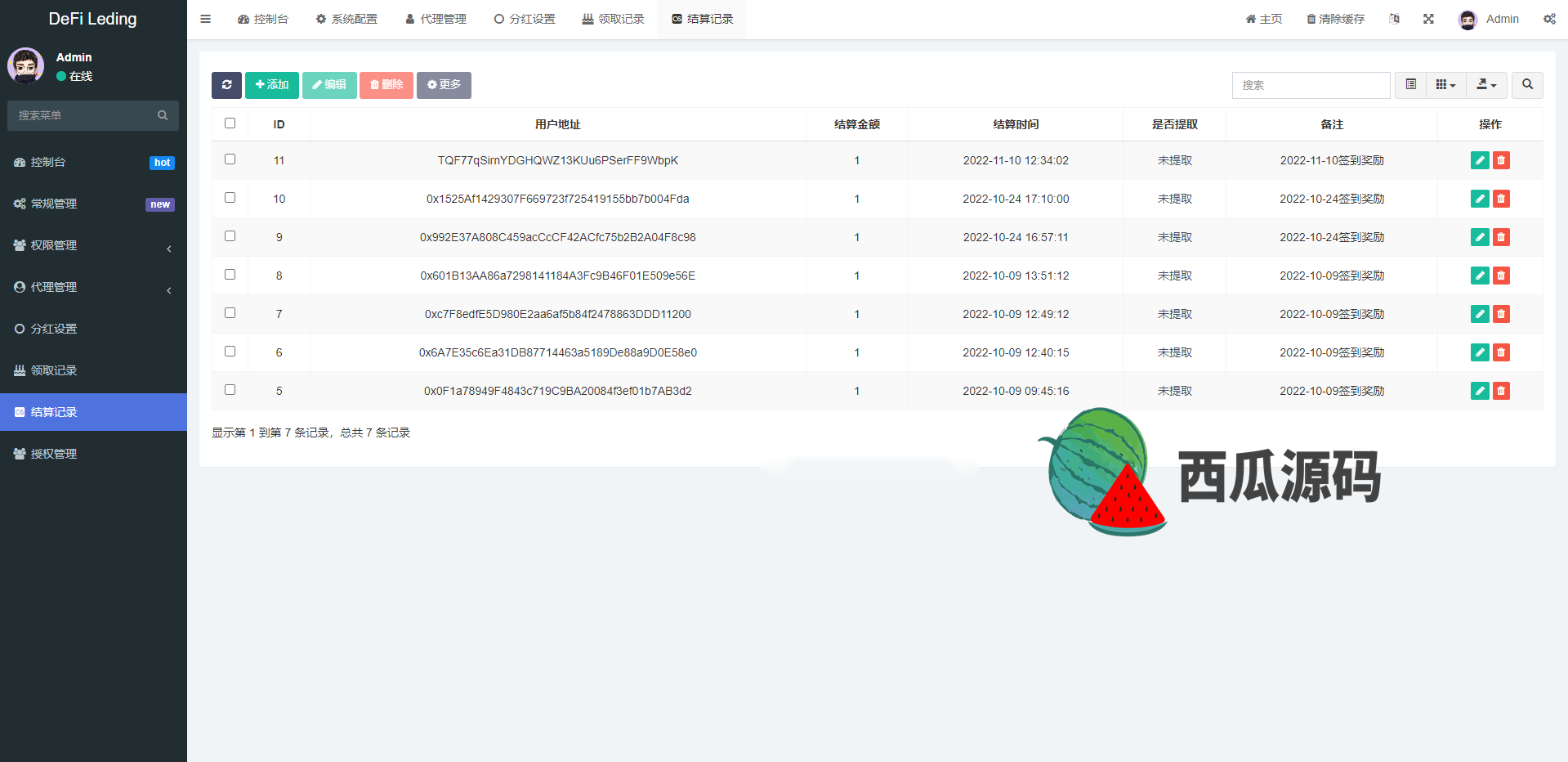This screenshot has width=1568, height=762.
Task: Edit record ID 9
Action: 1480,237
